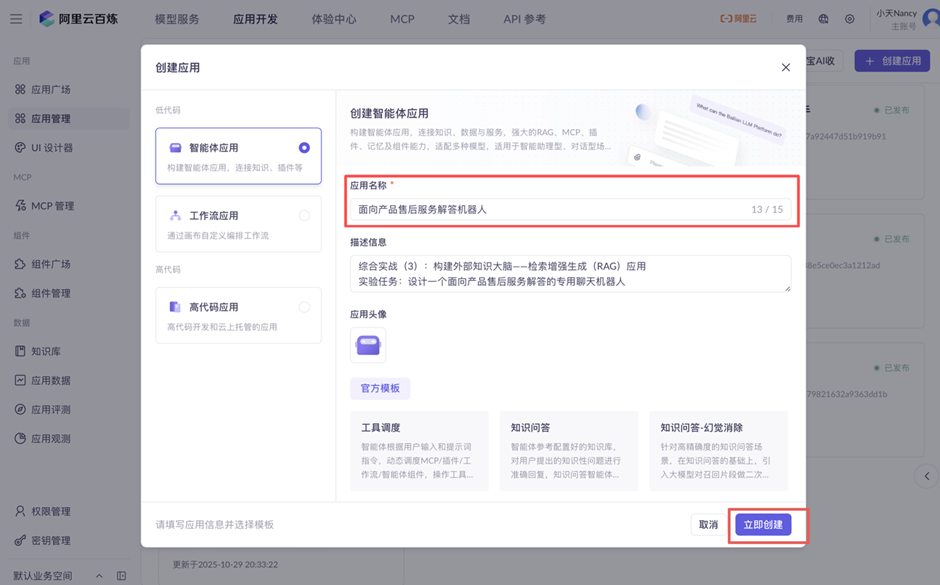Image resolution: width=940 pixels, height=585 pixels.
Task: Open the settings gear icon in the top bar
Action: pos(849,19)
